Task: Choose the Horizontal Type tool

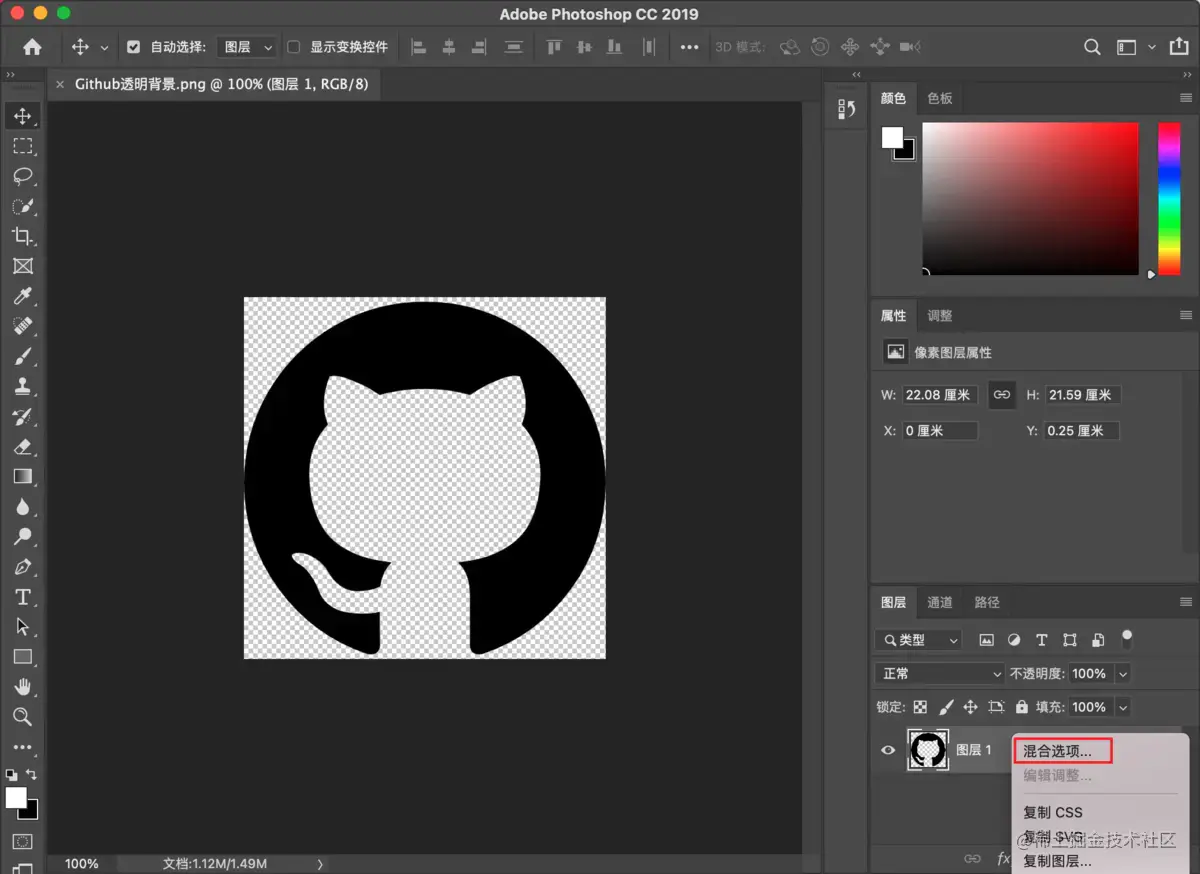Action: (22, 597)
